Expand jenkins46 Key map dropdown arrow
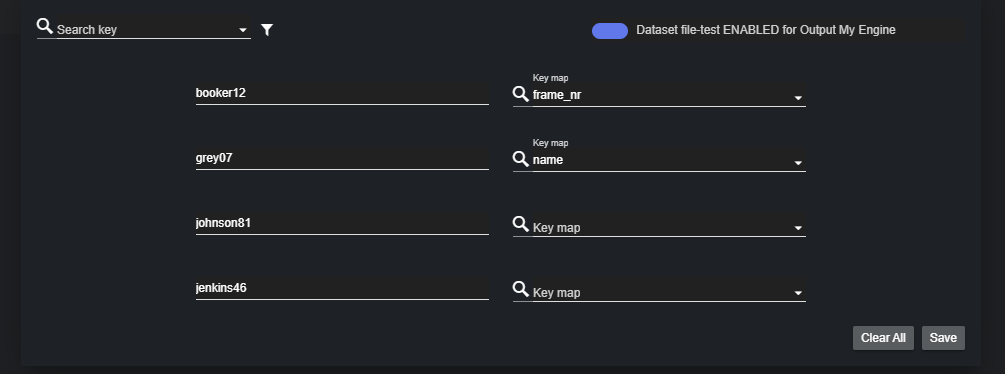 click(x=798, y=293)
